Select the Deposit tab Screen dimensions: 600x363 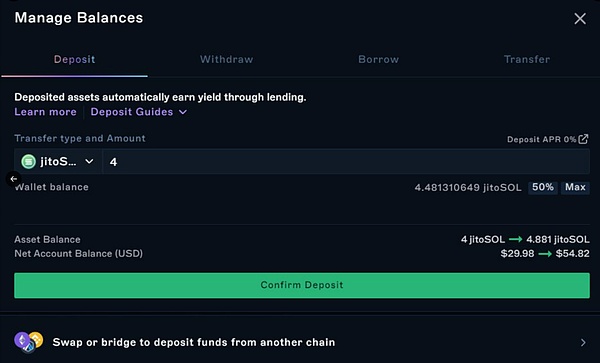(74, 59)
